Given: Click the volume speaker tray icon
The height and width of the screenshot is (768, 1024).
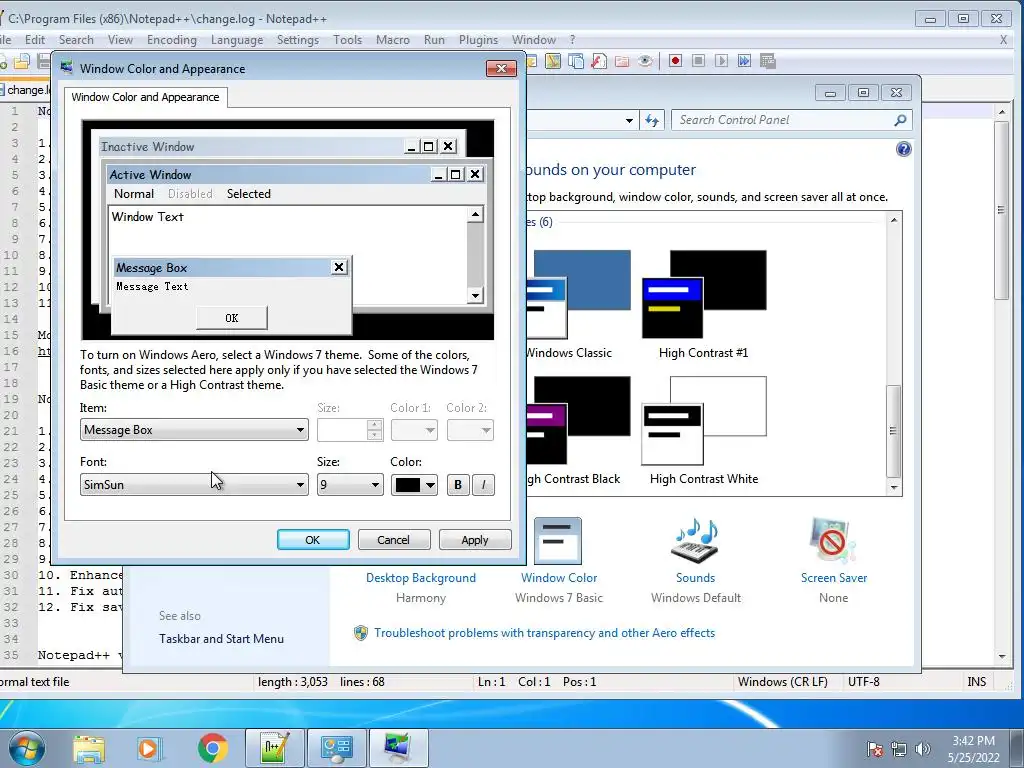Looking at the screenshot, I should pos(923,749).
